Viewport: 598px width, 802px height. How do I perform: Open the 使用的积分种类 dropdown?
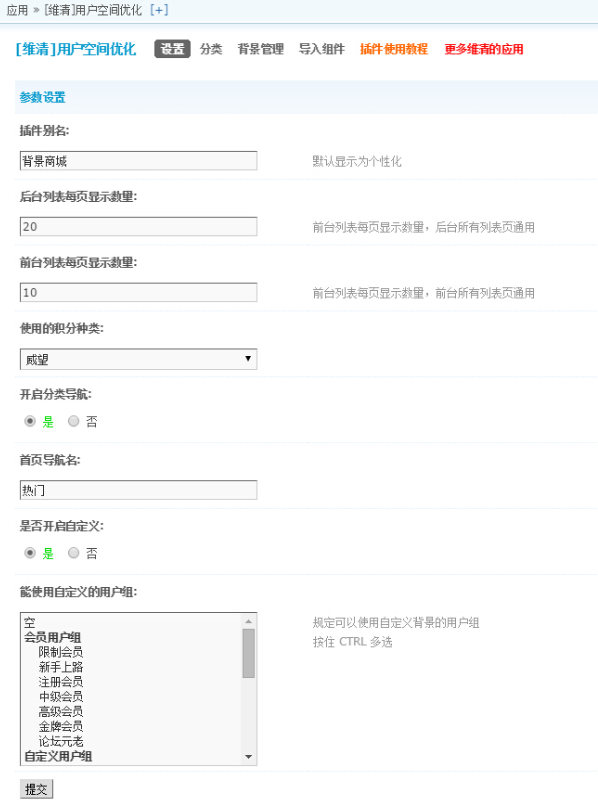point(138,359)
